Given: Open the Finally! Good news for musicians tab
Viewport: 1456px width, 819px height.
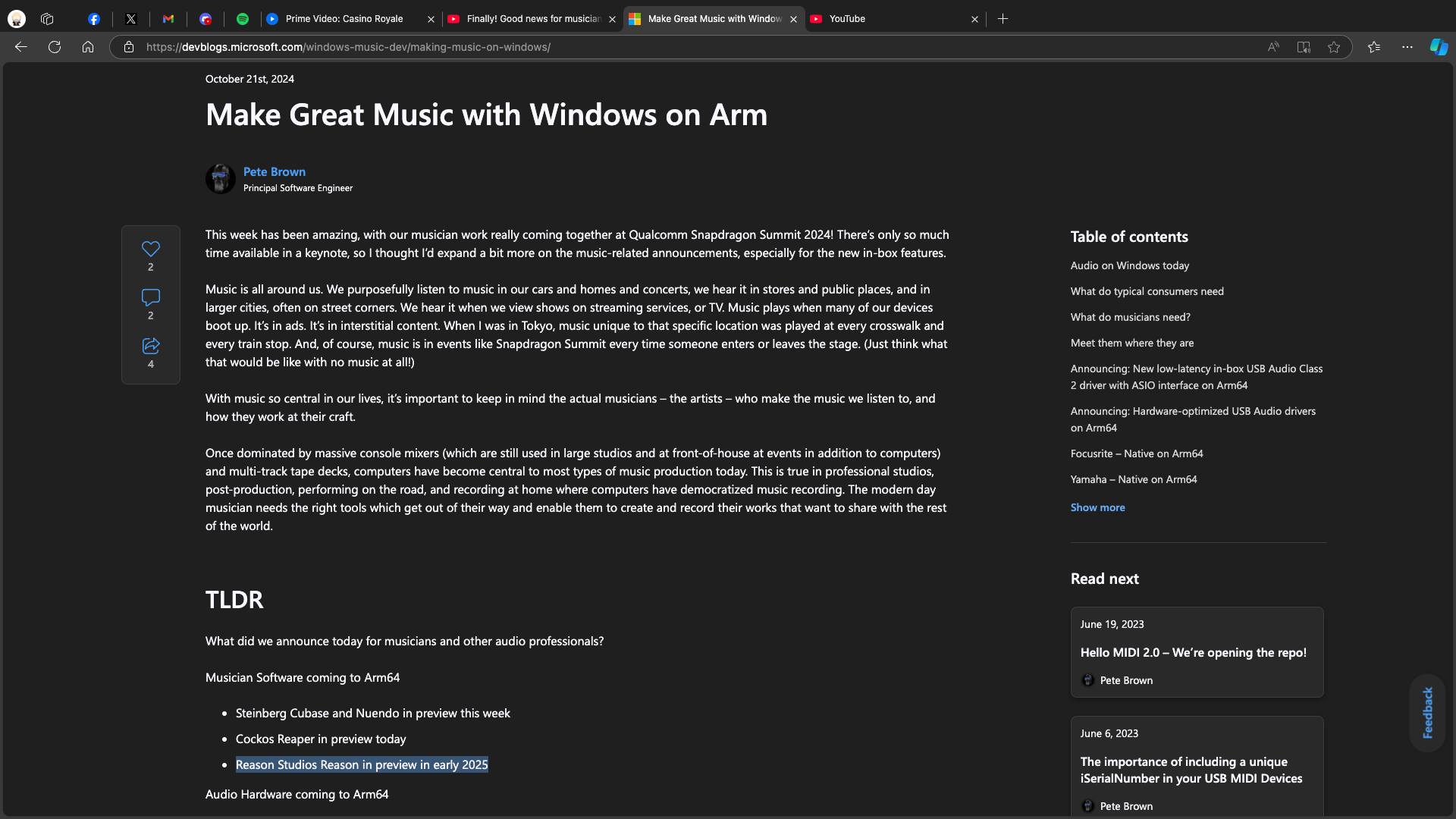Looking at the screenshot, I should [534, 19].
